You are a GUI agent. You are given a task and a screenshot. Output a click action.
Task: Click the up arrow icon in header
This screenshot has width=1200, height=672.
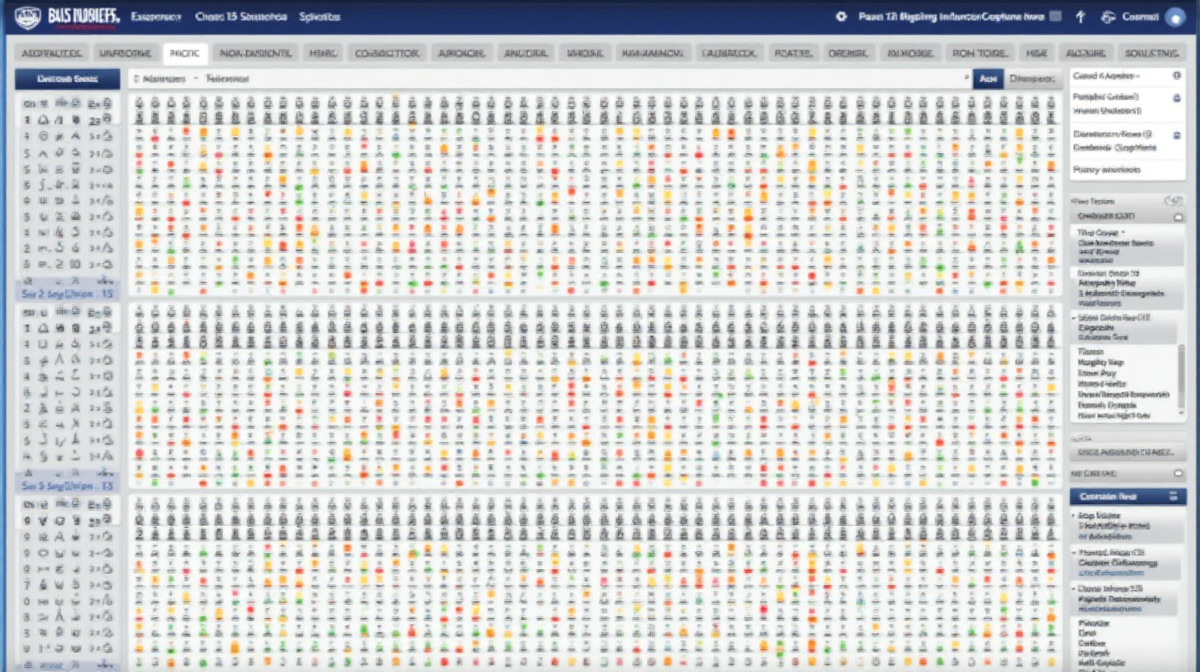(1079, 17)
